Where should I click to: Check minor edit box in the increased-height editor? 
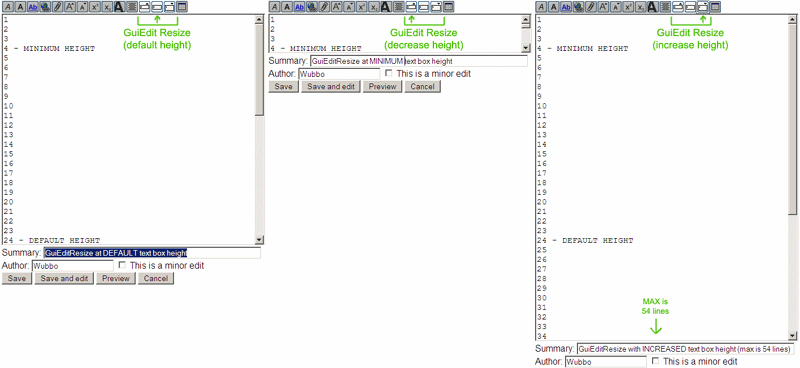[x=656, y=361]
